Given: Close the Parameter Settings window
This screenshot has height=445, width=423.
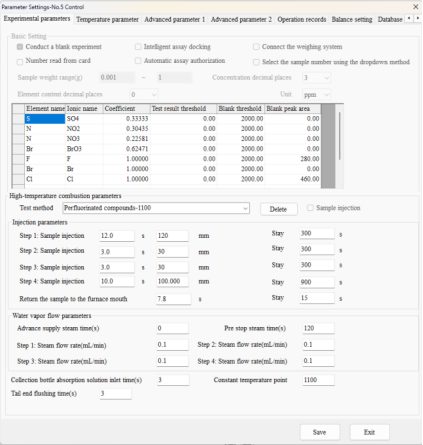Looking at the screenshot, I should pos(416,6).
